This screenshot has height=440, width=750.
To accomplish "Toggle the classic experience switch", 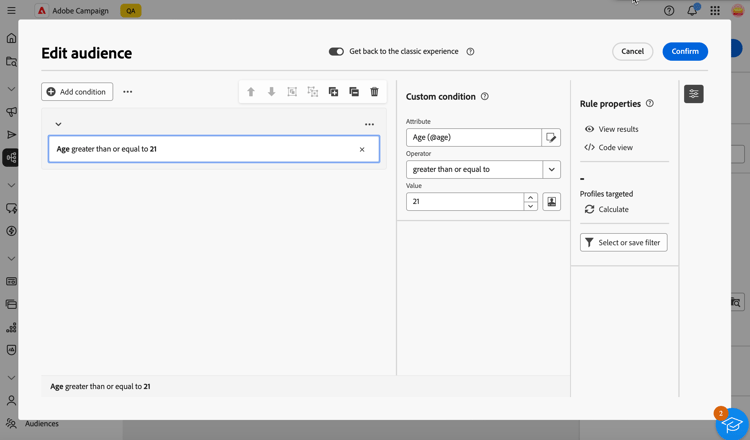I will pyautogui.click(x=336, y=52).
